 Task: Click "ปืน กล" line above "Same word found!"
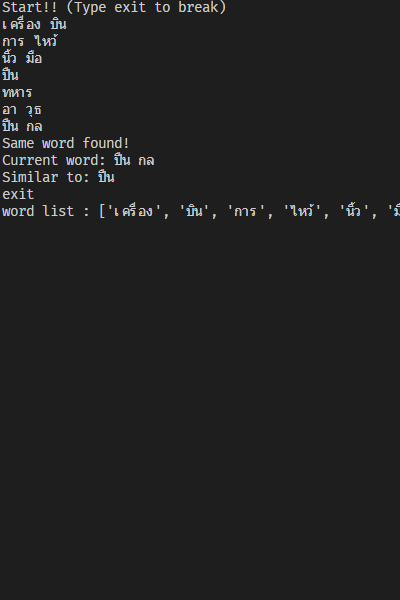(x=22, y=126)
